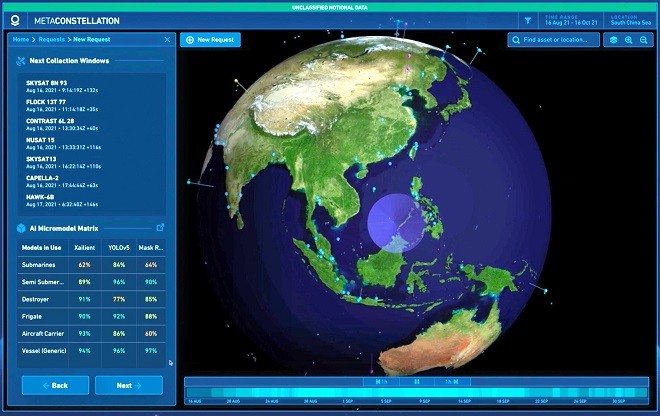Click the timeline bar near 5 SEP
Screen dimensions: 660x416
coord(386,393)
